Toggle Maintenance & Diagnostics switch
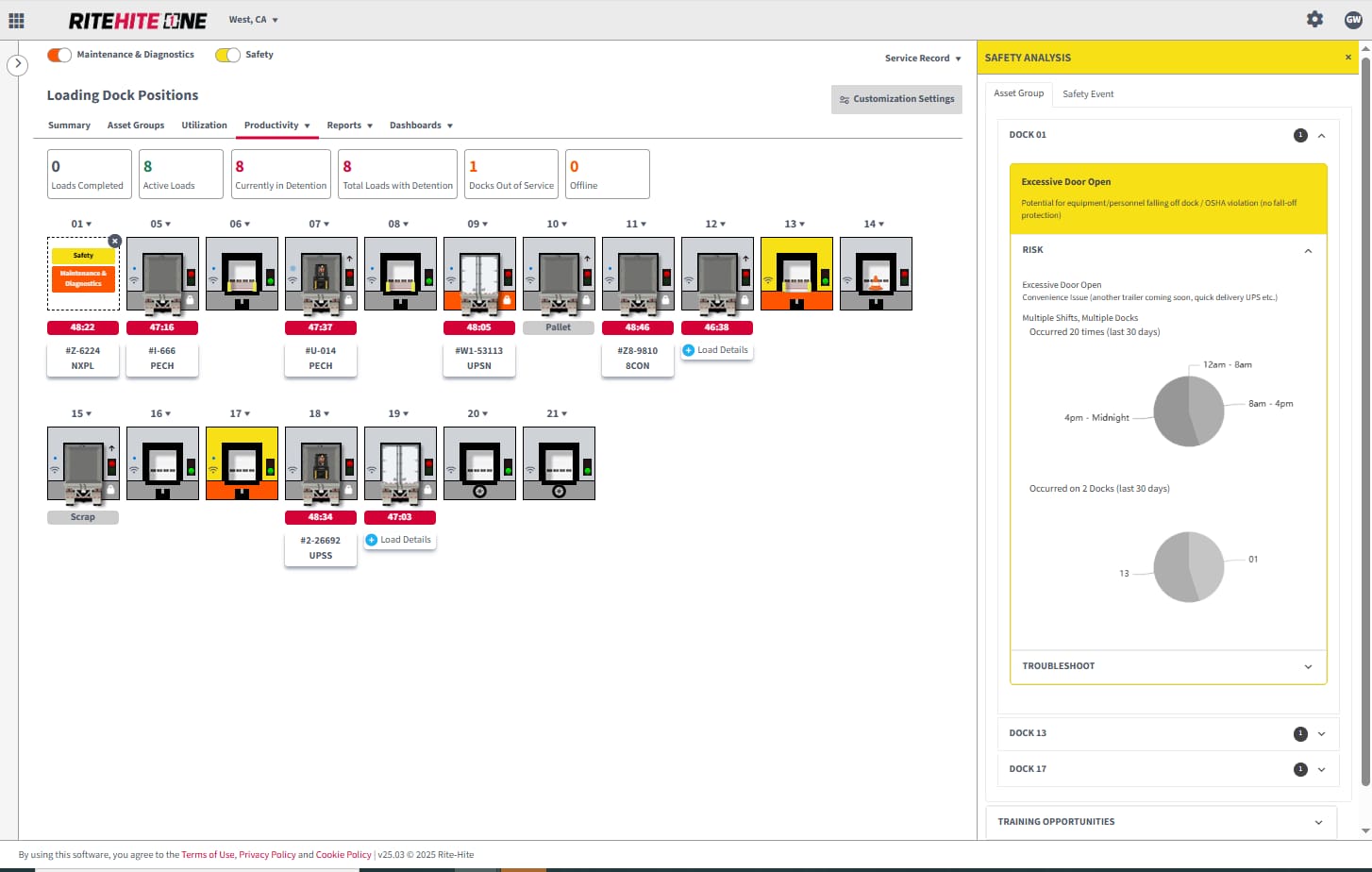 [59, 55]
